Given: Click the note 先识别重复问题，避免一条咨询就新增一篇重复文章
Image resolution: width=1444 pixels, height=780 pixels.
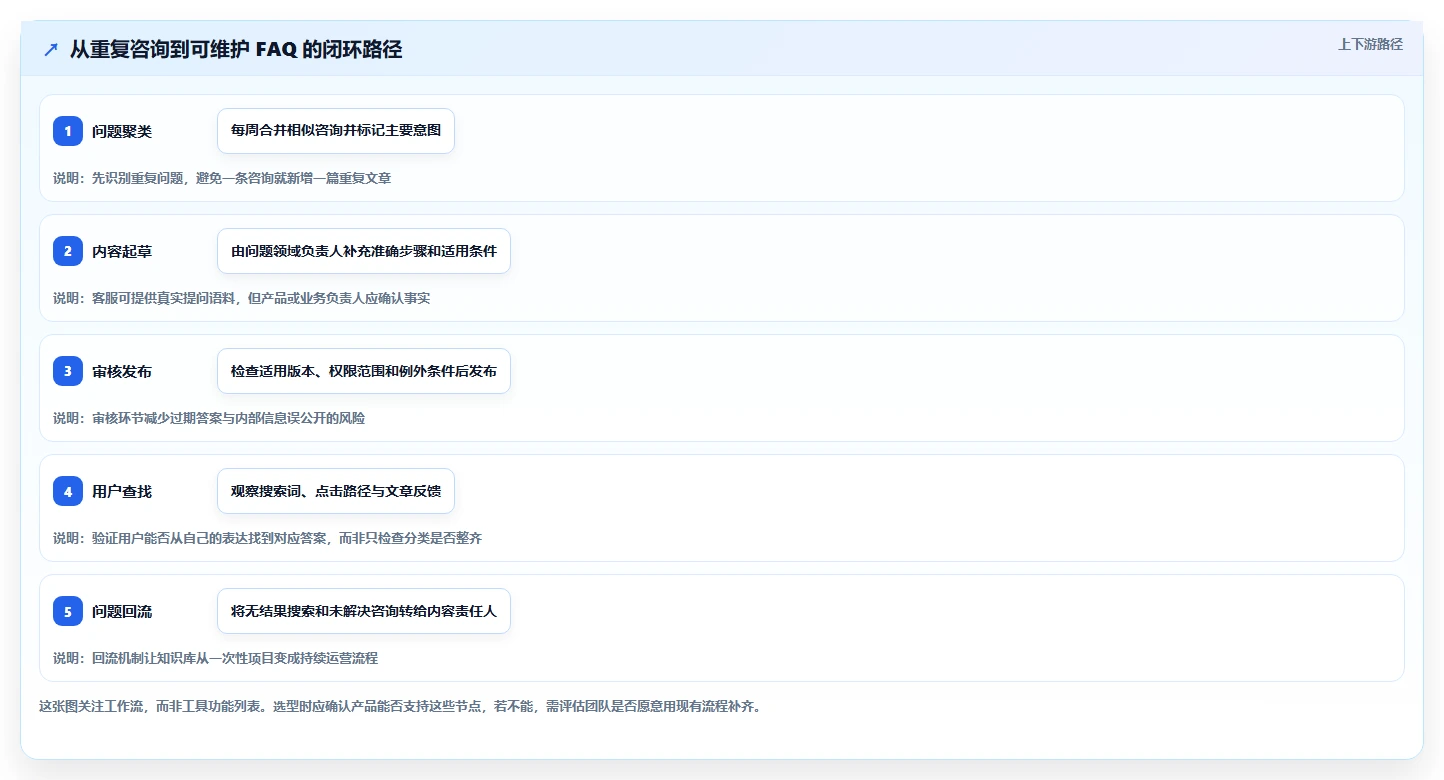Looking at the screenshot, I should click(241, 178).
